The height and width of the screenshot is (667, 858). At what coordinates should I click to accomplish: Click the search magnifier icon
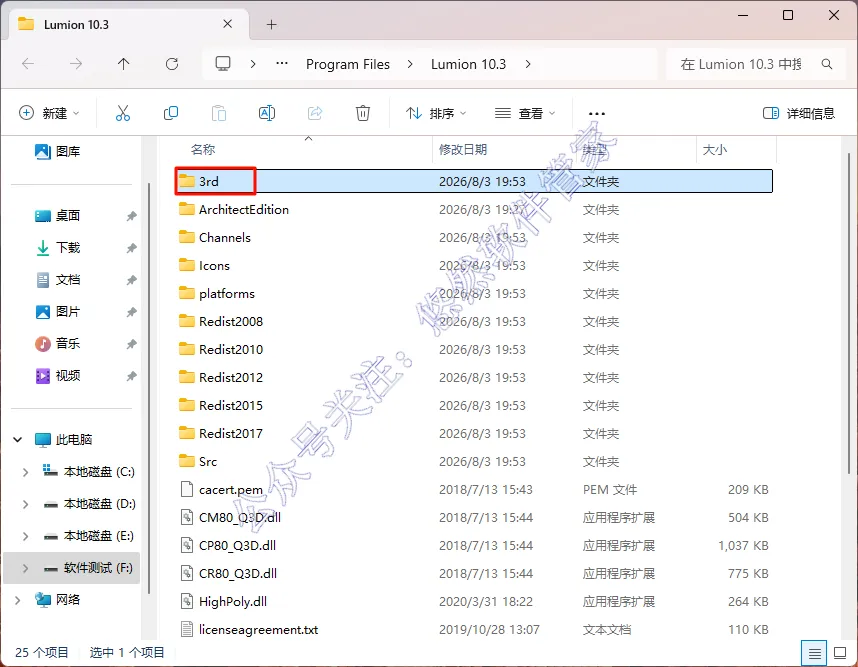click(827, 64)
